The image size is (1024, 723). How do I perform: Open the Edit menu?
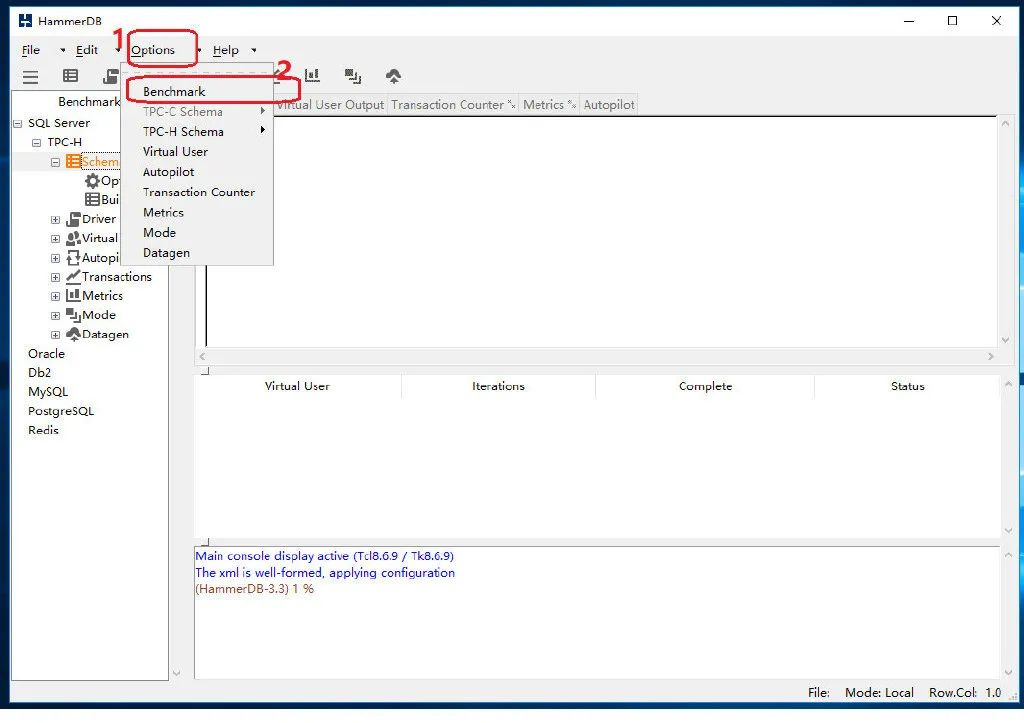coord(87,50)
